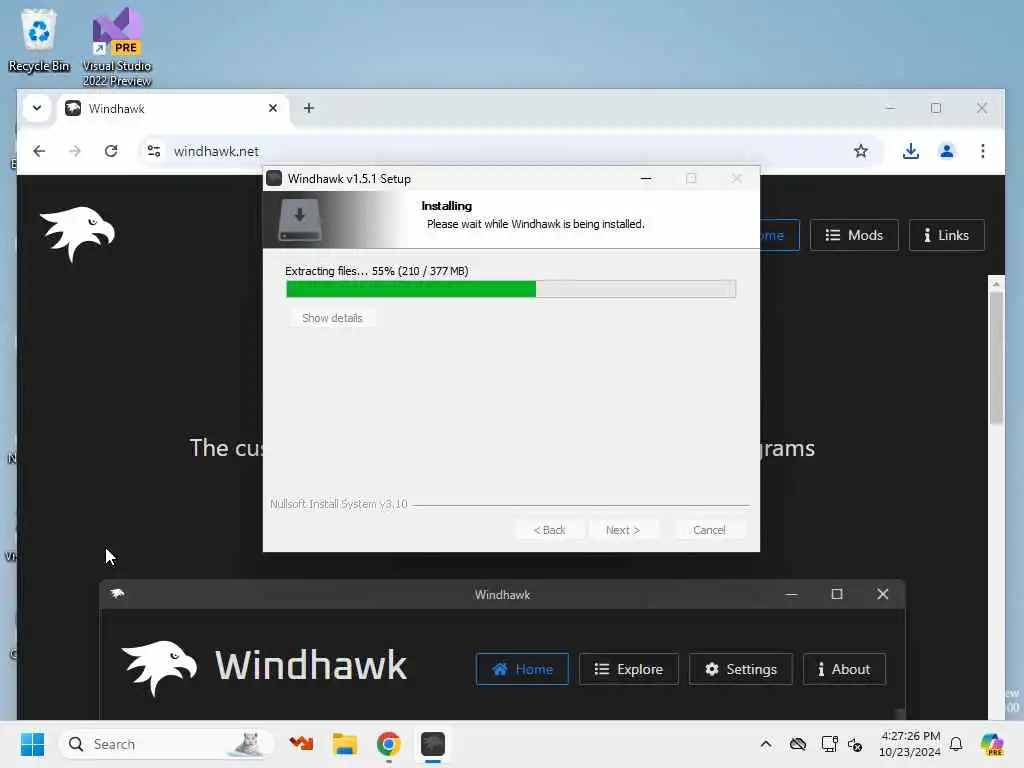
Task: Click the OneDrive cloud tray icon
Action: 797,744
